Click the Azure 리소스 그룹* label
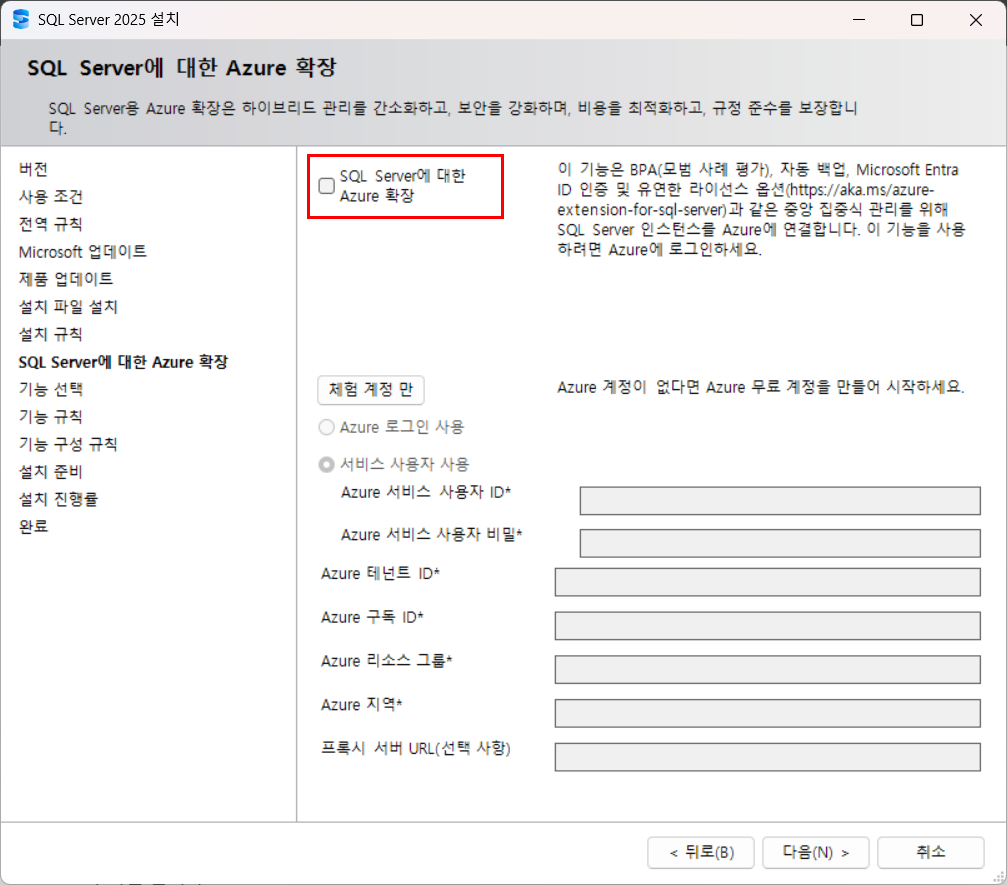This screenshot has width=1007, height=885. (x=387, y=661)
